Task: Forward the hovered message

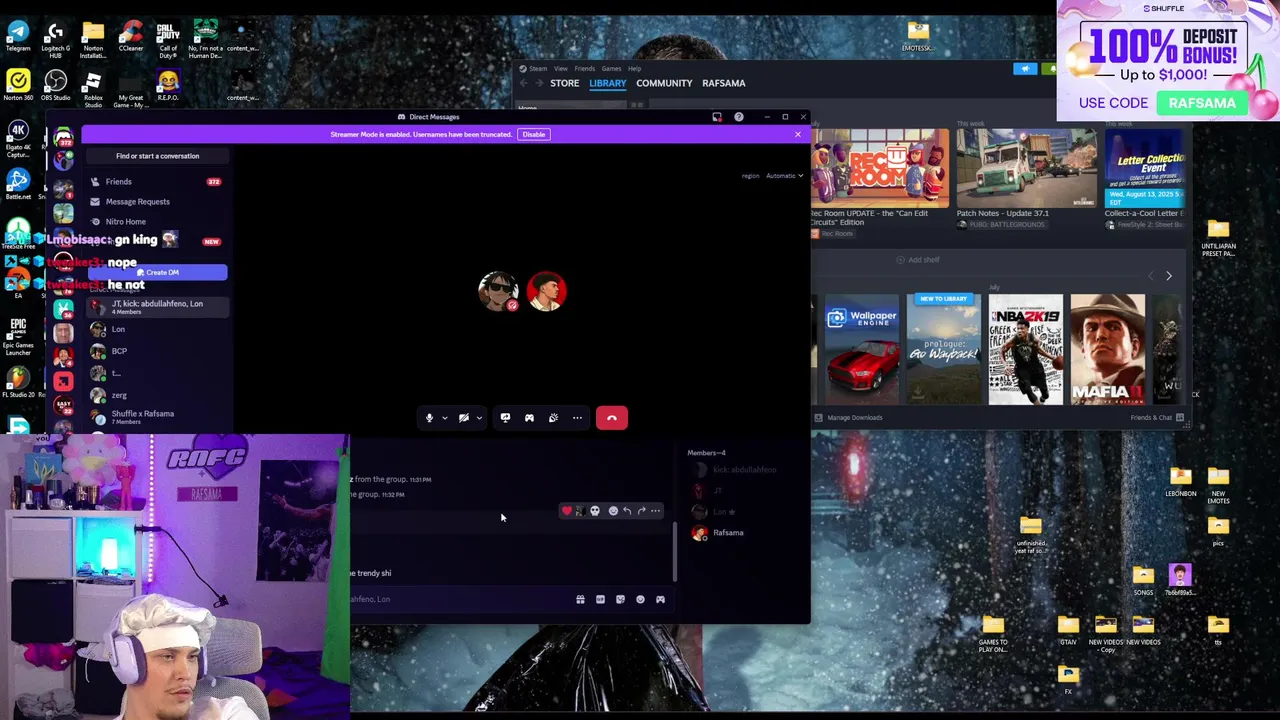Action: [x=641, y=511]
